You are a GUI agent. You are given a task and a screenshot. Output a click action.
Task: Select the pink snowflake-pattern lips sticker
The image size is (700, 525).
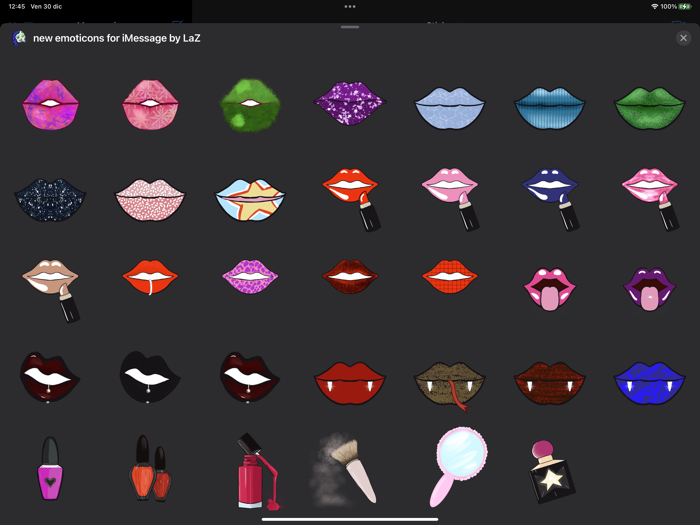(150, 105)
